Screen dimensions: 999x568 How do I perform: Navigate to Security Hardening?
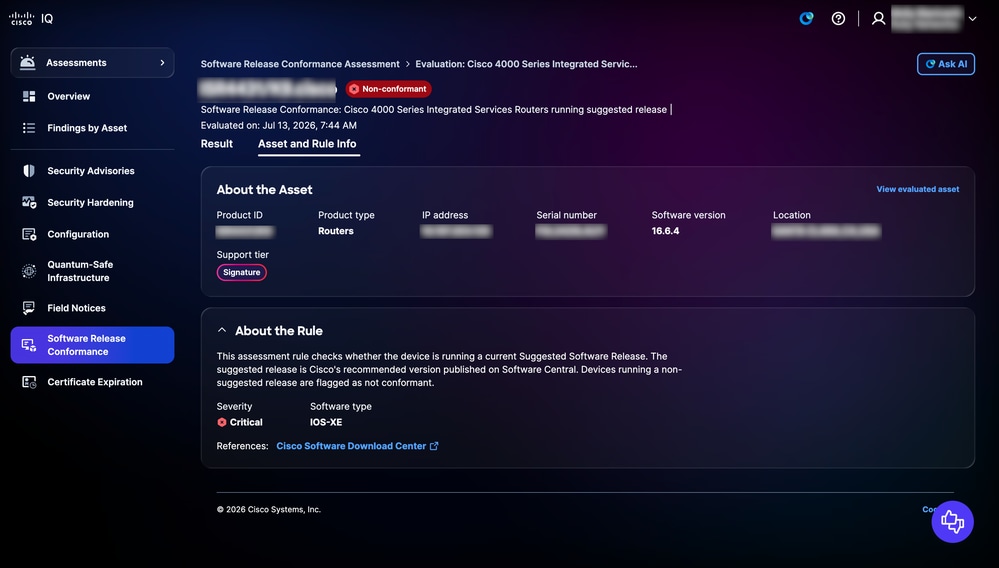point(92,202)
